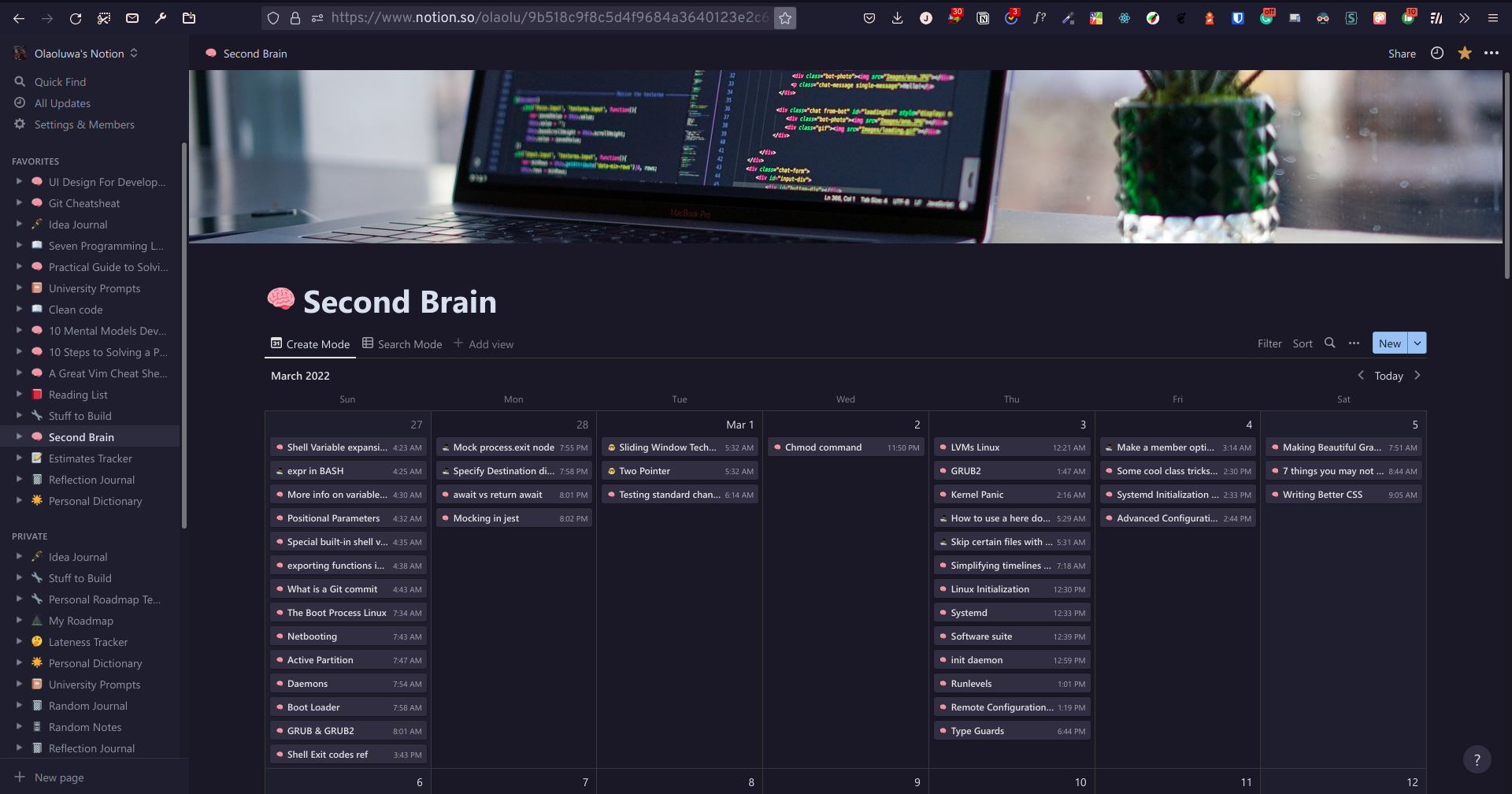Open the browser downloads panel

[897, 17]
